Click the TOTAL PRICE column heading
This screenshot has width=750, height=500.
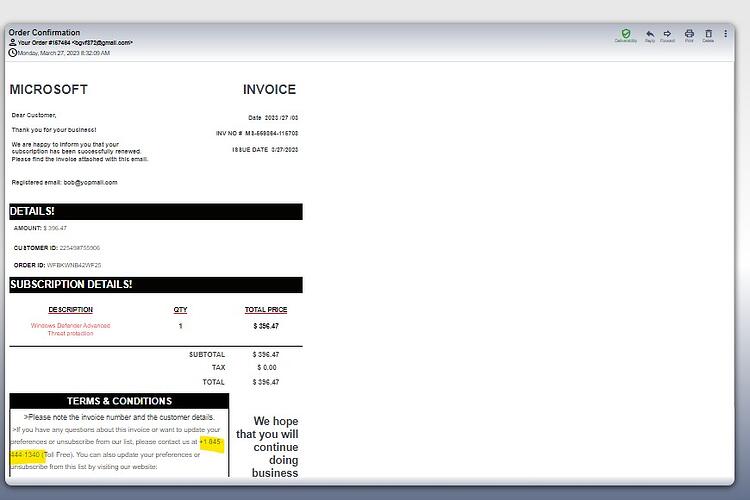coord(266,310)
